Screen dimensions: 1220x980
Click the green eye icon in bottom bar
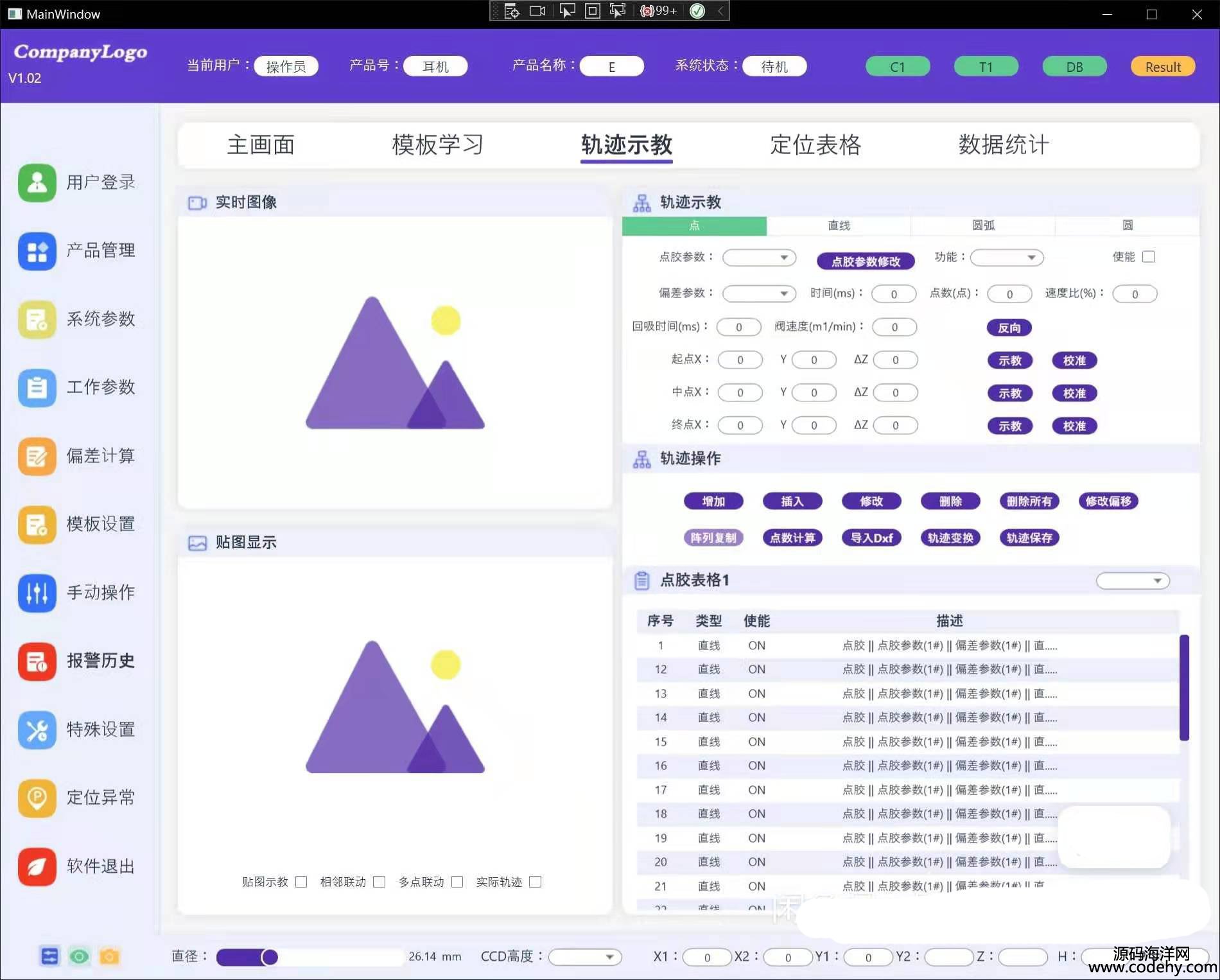pos(80,956)
